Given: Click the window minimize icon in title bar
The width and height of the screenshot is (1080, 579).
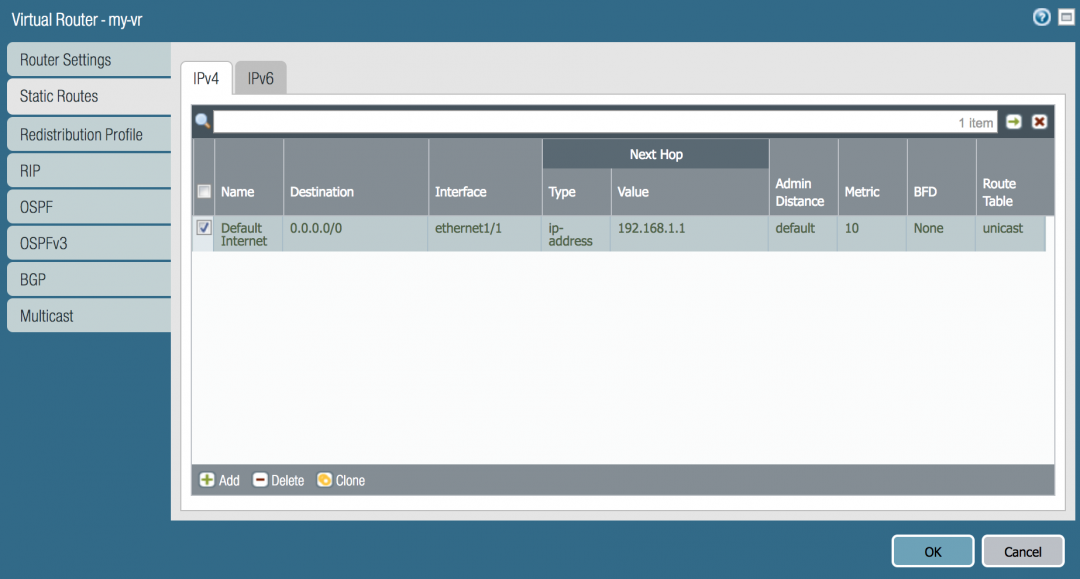Looking at the screenshot, I should (1065, 17).
